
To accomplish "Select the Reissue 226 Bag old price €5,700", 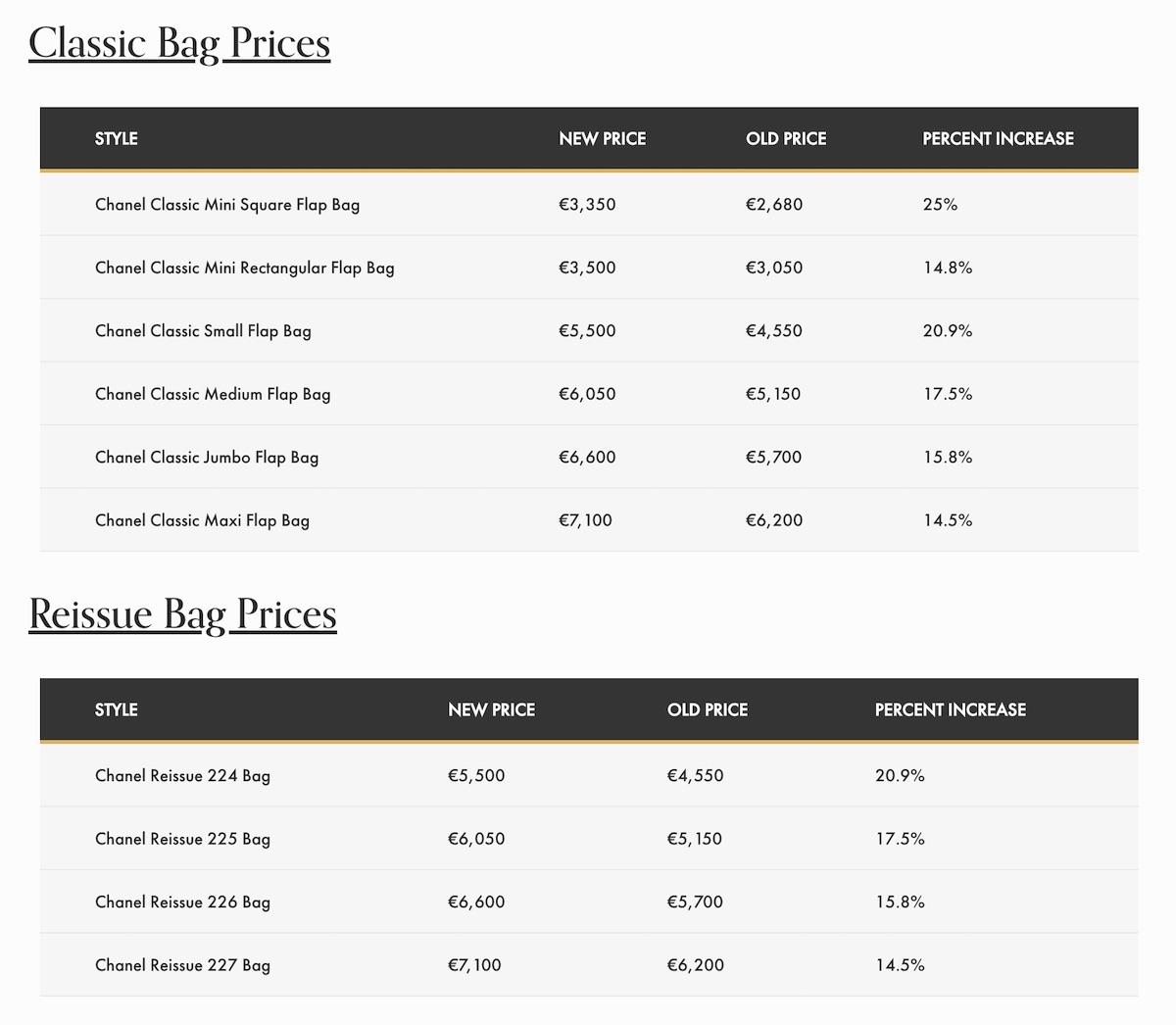I will click(x=696, y=903).
